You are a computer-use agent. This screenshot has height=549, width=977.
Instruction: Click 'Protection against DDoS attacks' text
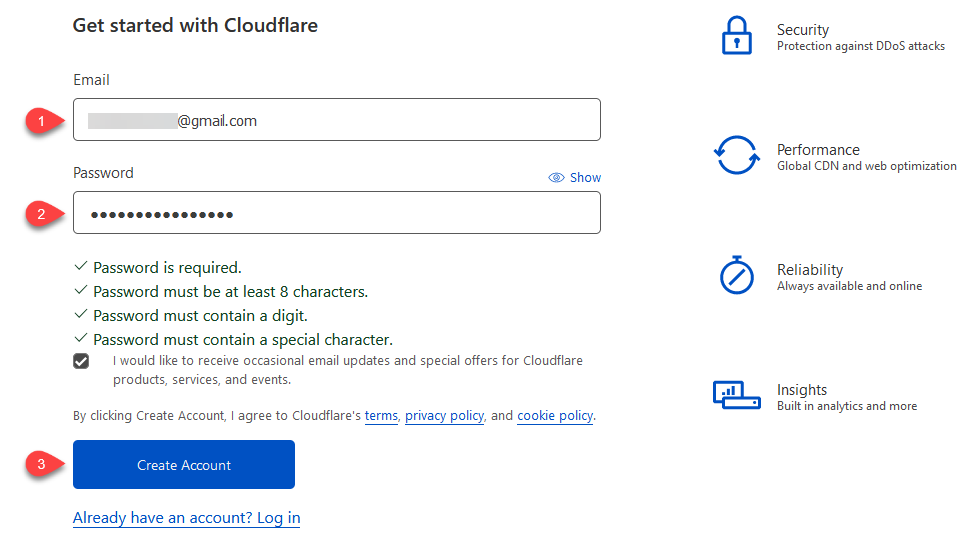click(x=860, y=46)
